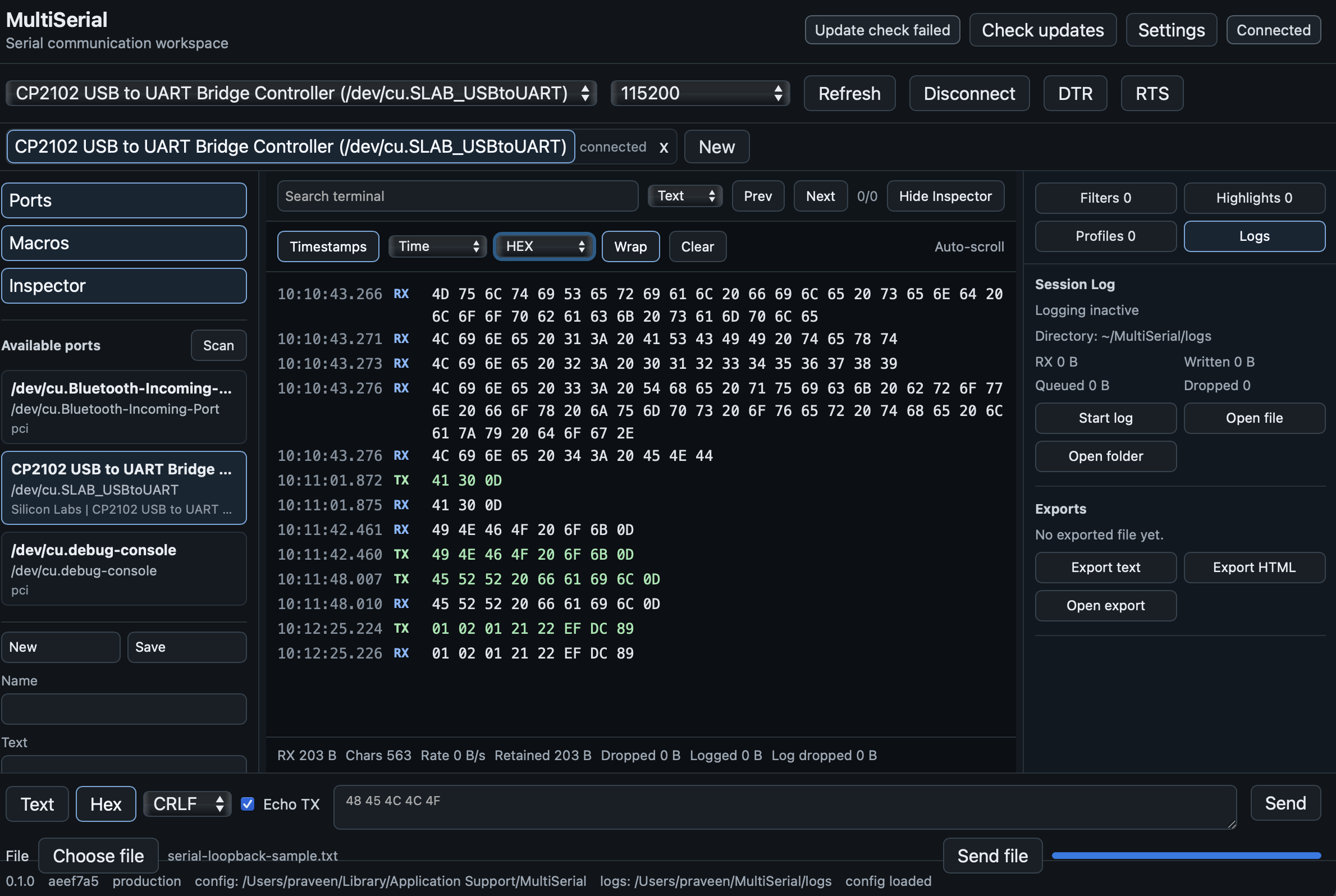Select the CP2102 USB to UART port entry

click(124, 488)
